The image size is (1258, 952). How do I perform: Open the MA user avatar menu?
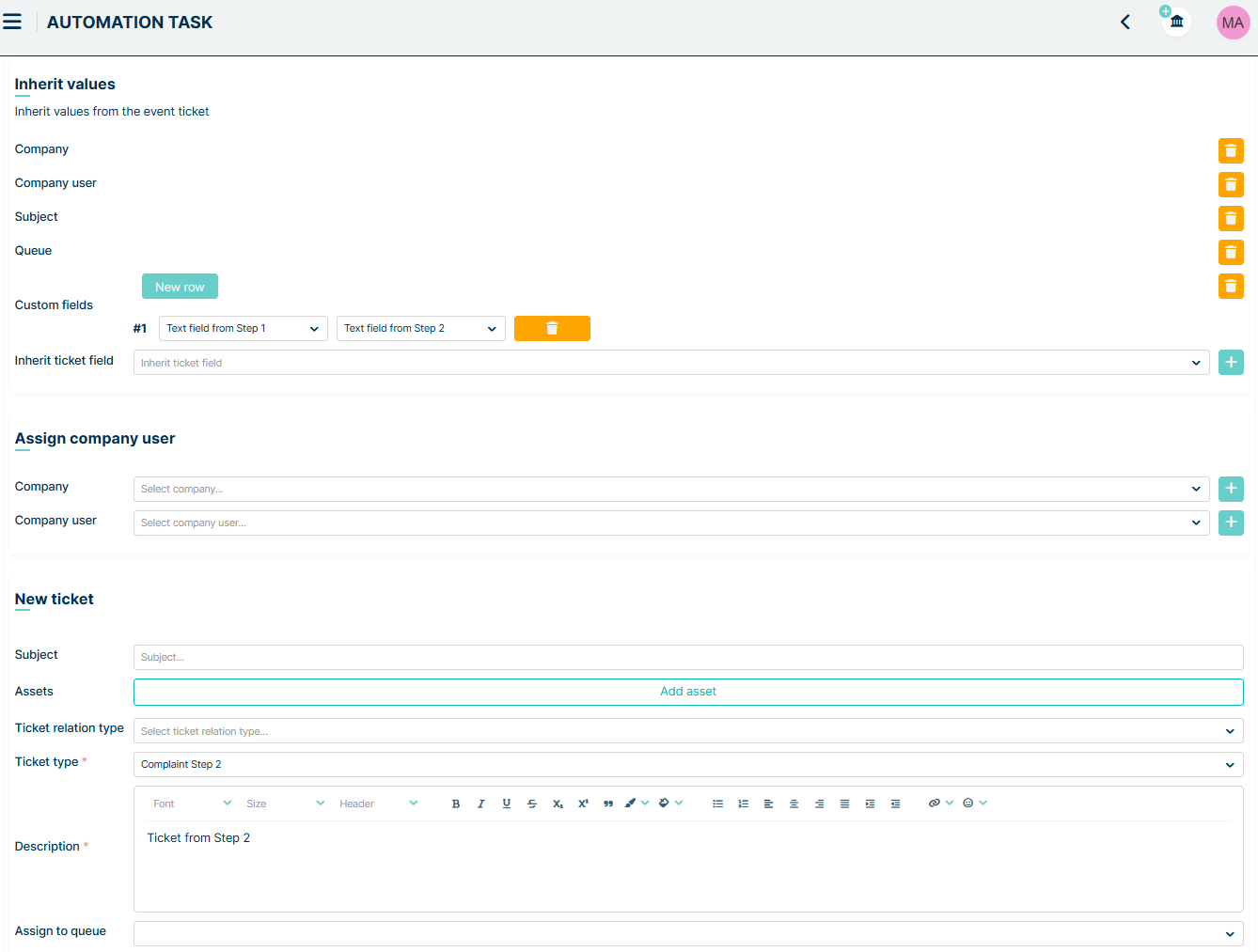coord(1232,23)
